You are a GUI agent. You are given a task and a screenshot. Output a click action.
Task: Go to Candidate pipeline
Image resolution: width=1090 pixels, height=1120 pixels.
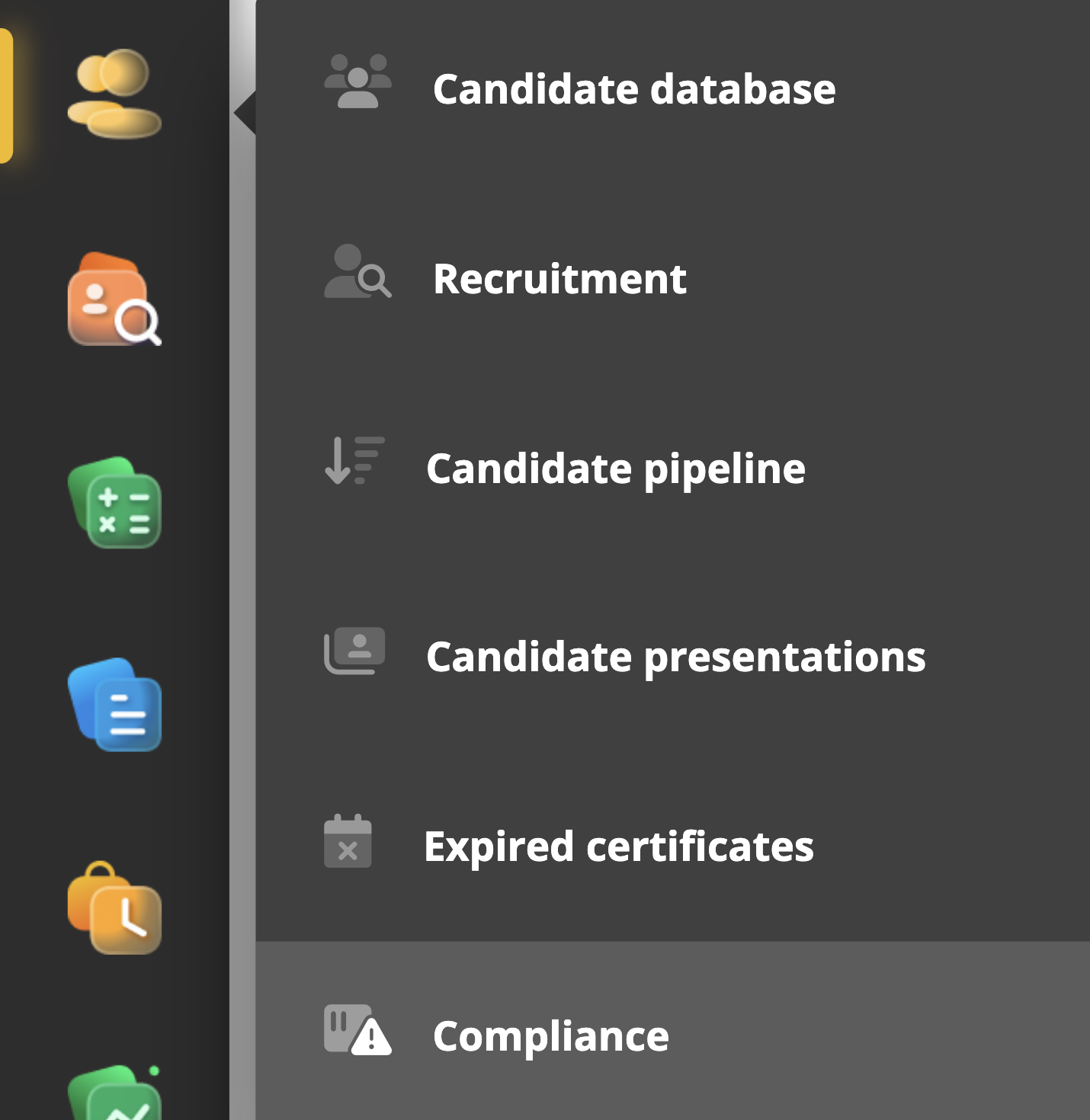(x=615, y=469)
